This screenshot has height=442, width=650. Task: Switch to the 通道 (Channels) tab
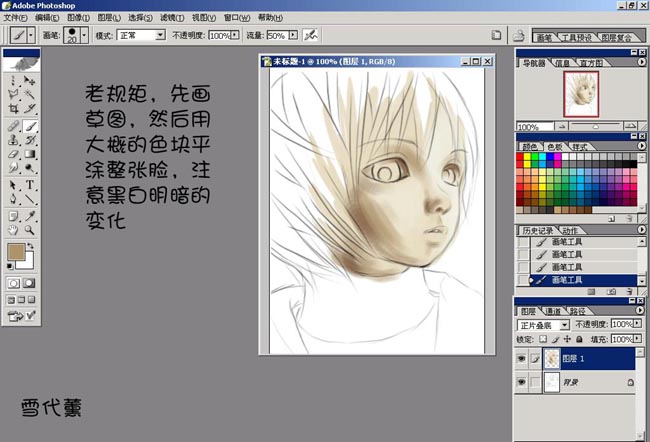click(553, 311)
